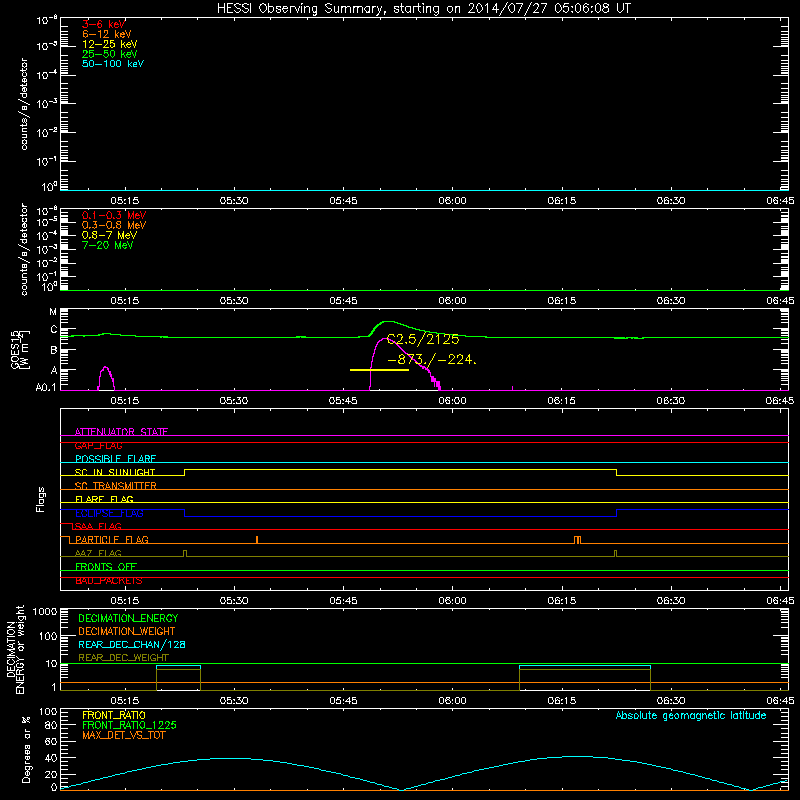Click the REAR_DEC_WEIGHT legend label

123,658
